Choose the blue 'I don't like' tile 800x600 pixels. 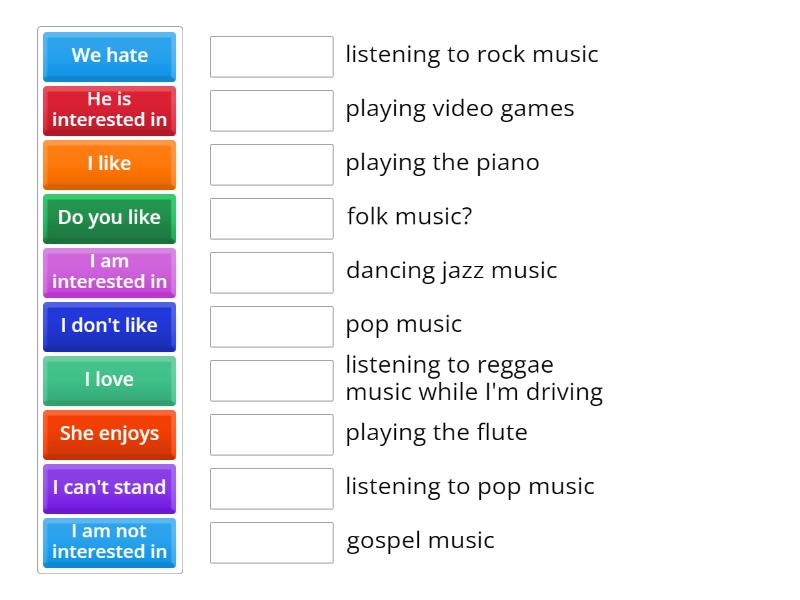click(x=109, y=326)
